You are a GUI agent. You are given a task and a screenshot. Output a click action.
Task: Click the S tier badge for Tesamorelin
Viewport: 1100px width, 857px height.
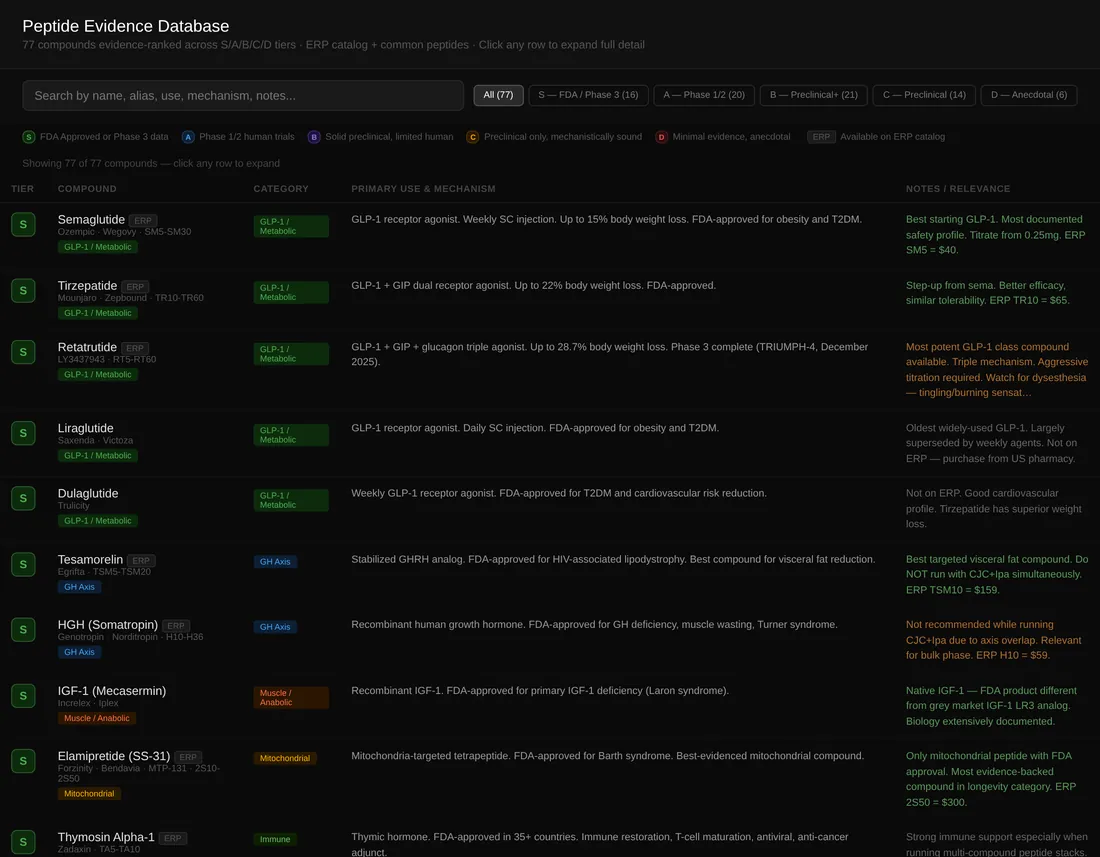pyautogui.click(x=23, y=565)
